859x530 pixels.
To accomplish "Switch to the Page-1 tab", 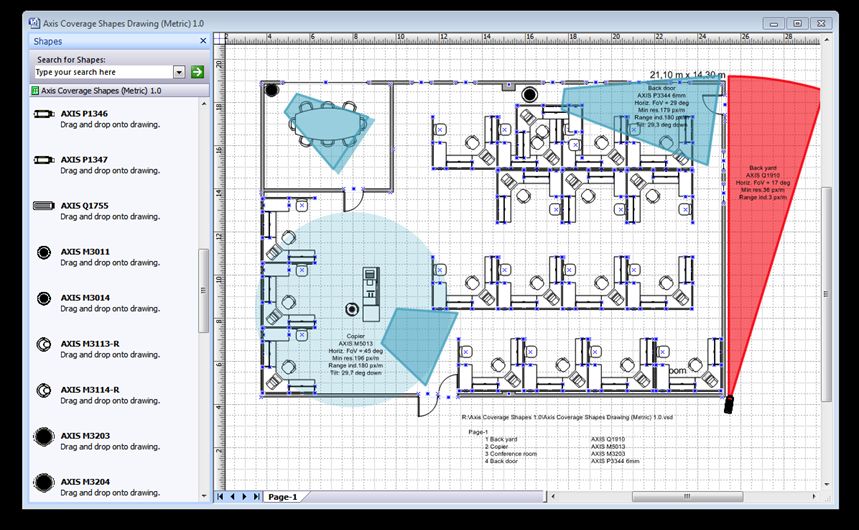I will (x=282, y=497).
